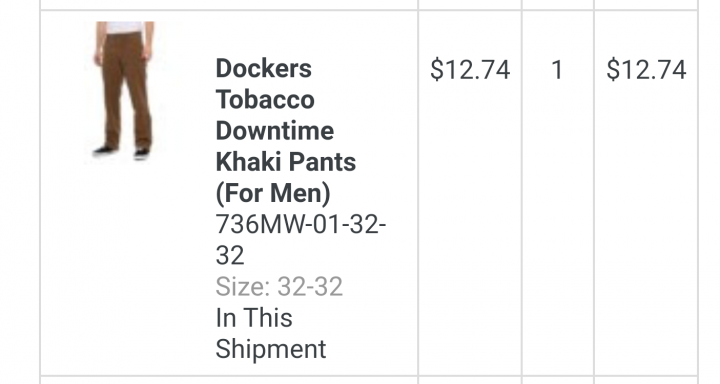Screen dimensions: 720x384
Task: Click "Tobacco" in the product name
Action: coord(265,100)
